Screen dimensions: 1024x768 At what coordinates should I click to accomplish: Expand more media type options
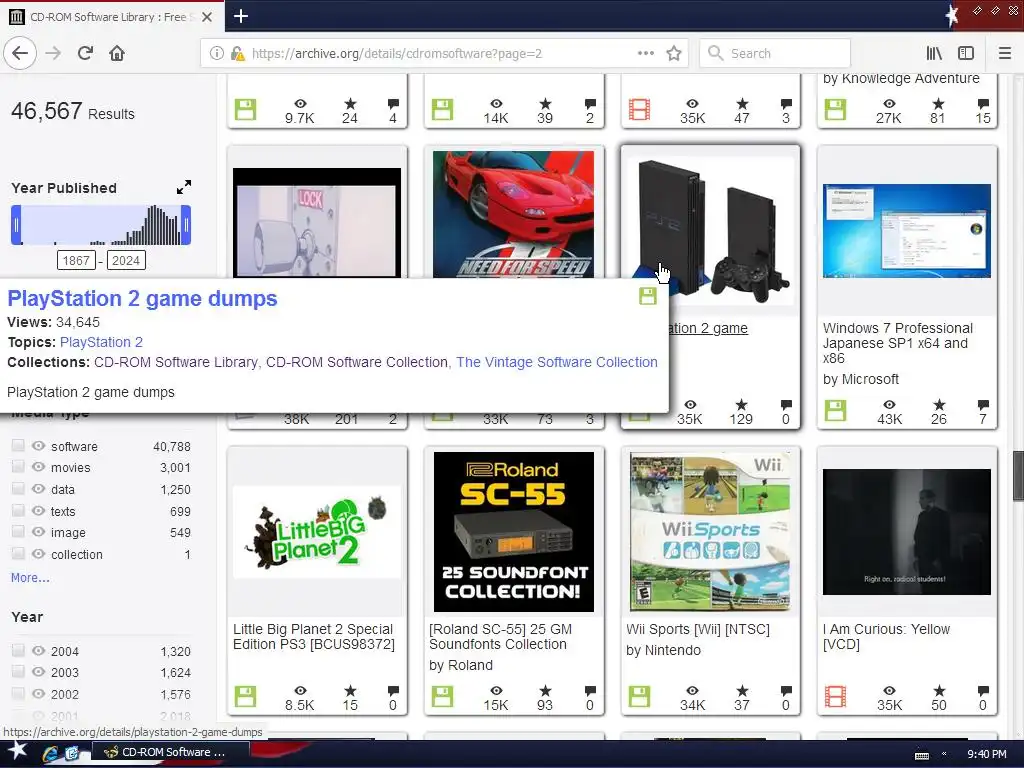pyautogui.click(x=30, y=577)
